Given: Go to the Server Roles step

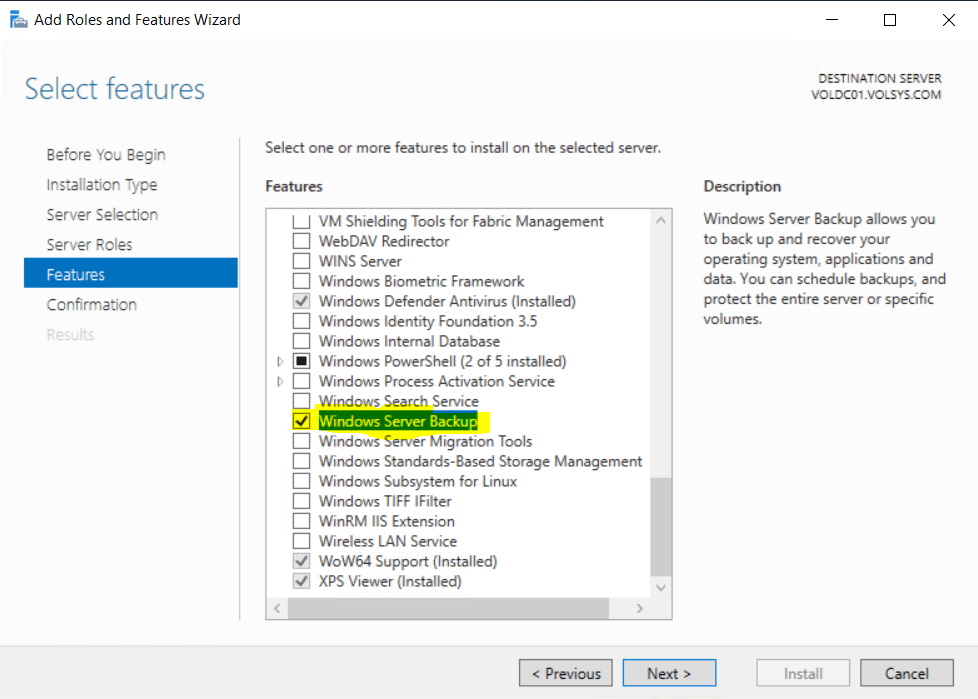Looking at the screenshot, I should pyautogui.click(x=89, y=245).
